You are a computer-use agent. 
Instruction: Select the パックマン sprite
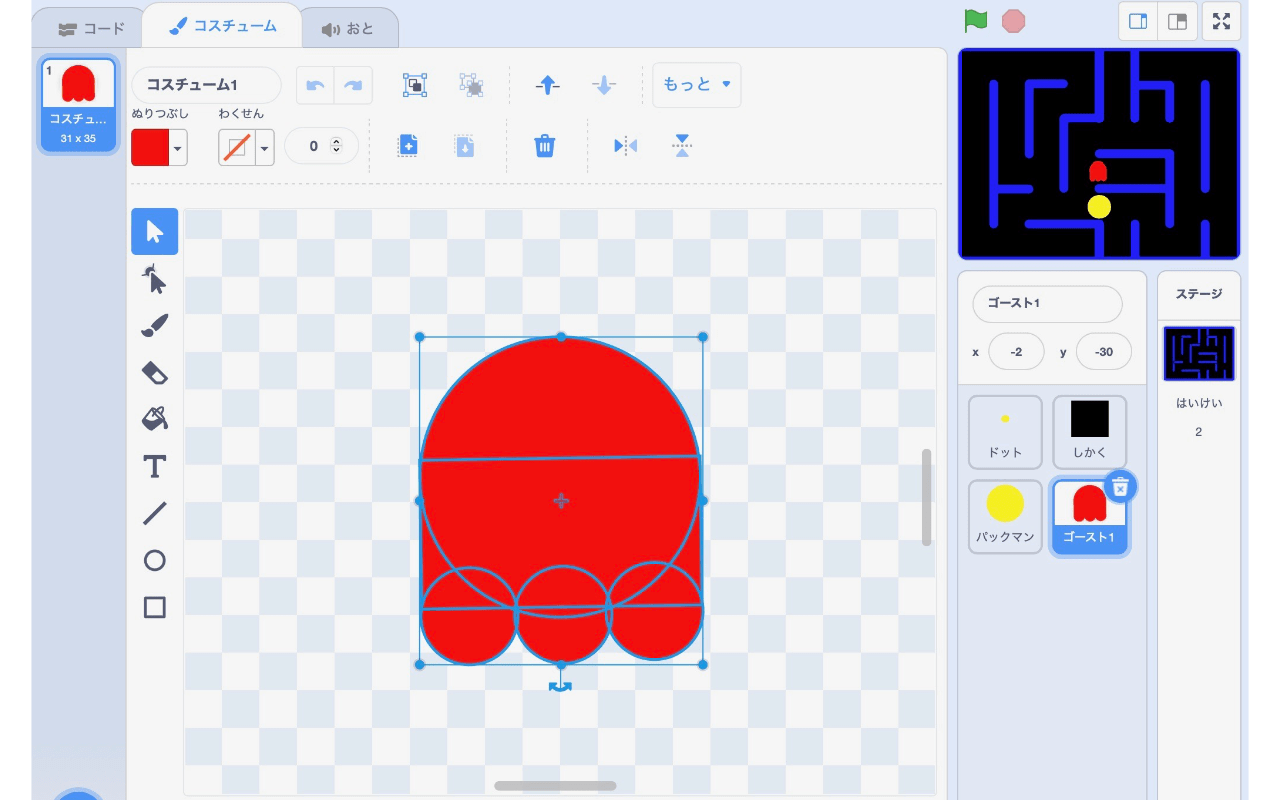click(x=1005, y=516)
